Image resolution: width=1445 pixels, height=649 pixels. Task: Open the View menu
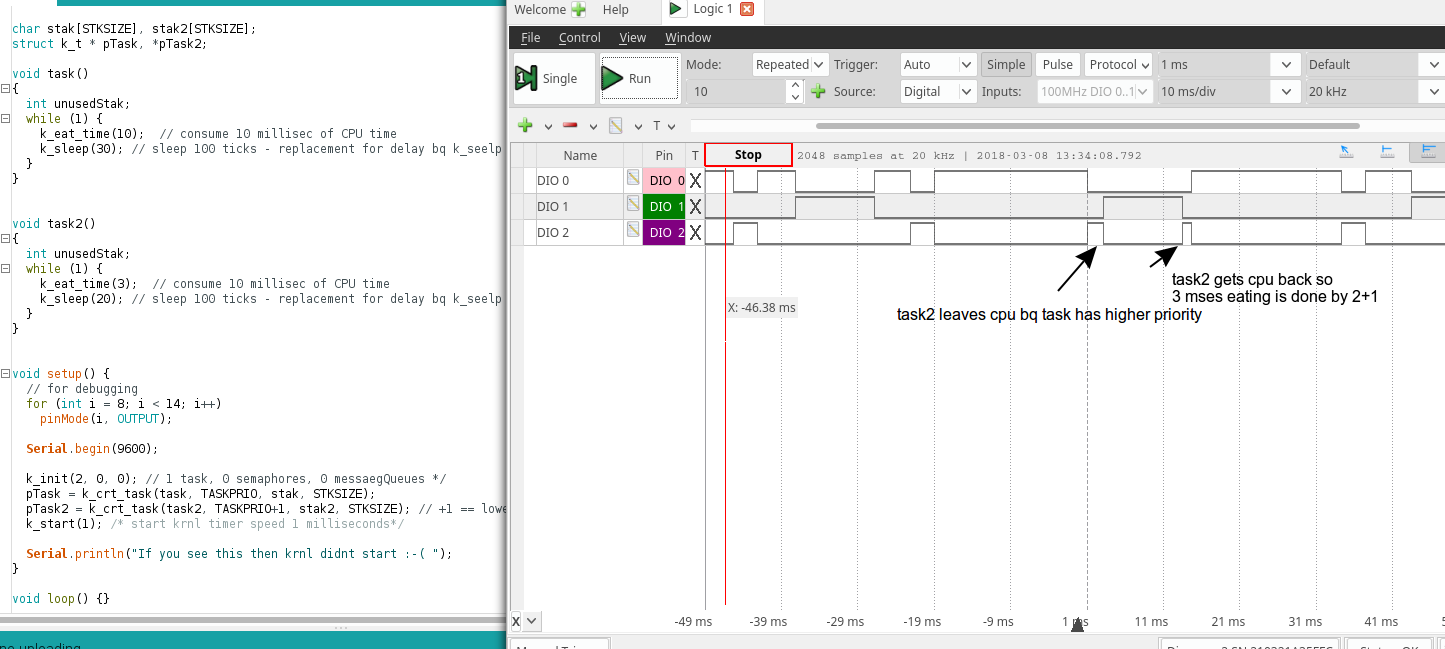[x=632, y=38]
